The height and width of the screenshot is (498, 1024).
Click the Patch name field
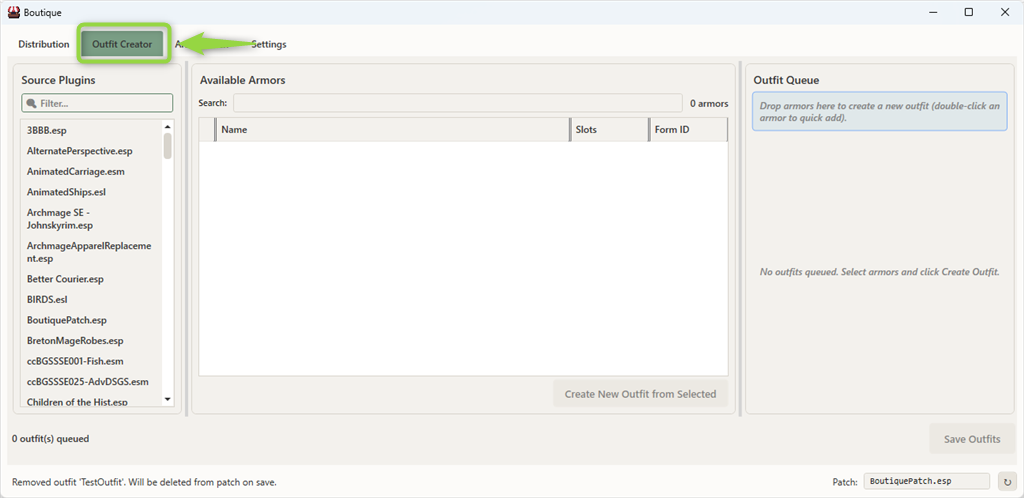pyautogui.click(x=926, y=481)
